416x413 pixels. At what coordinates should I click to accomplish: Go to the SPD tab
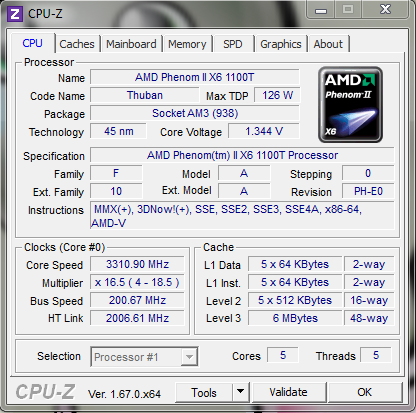pyautogui.click(x=233, y=44)
